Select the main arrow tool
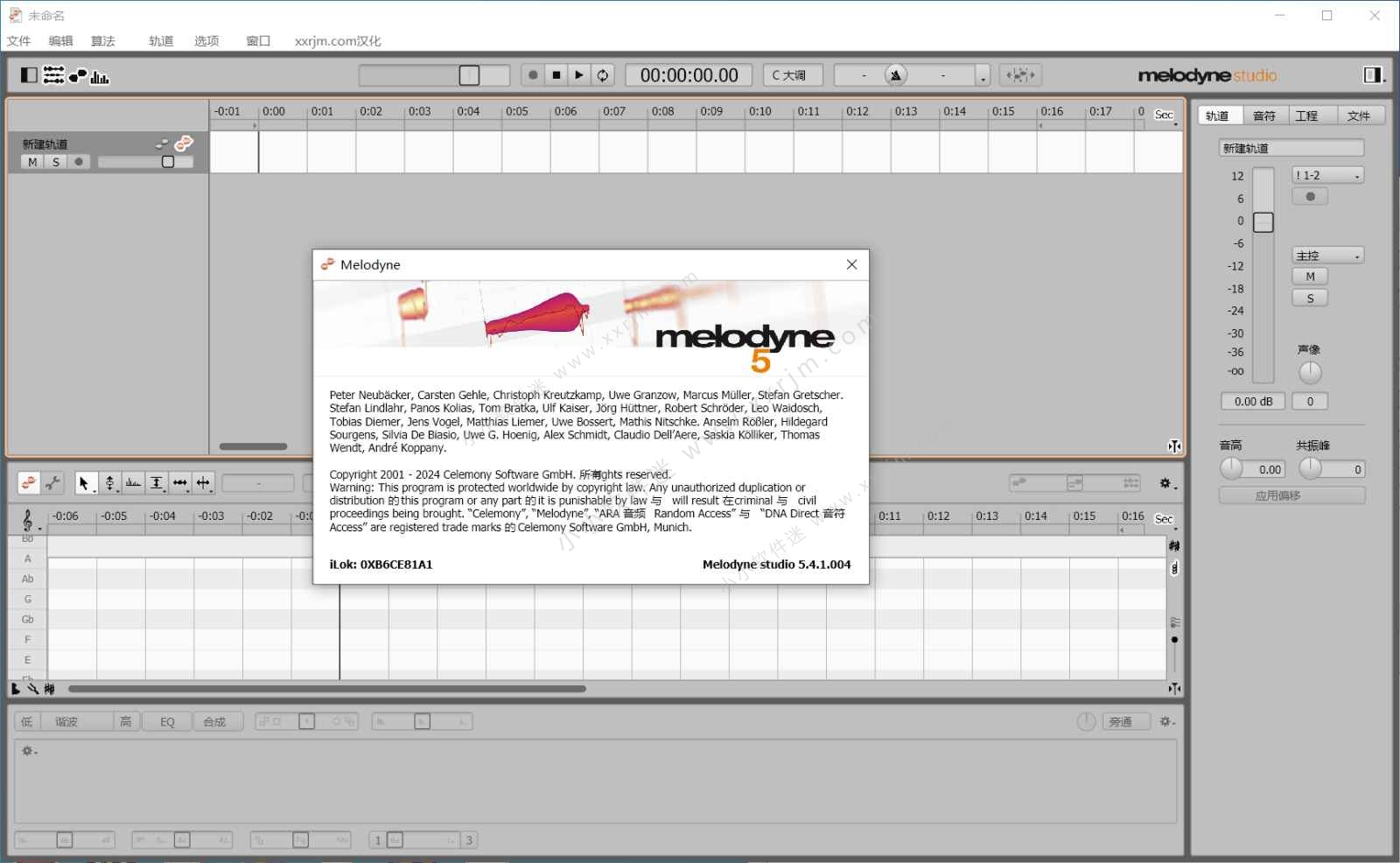The width and height of the screenshot is (1400, 863). (85, 482)
